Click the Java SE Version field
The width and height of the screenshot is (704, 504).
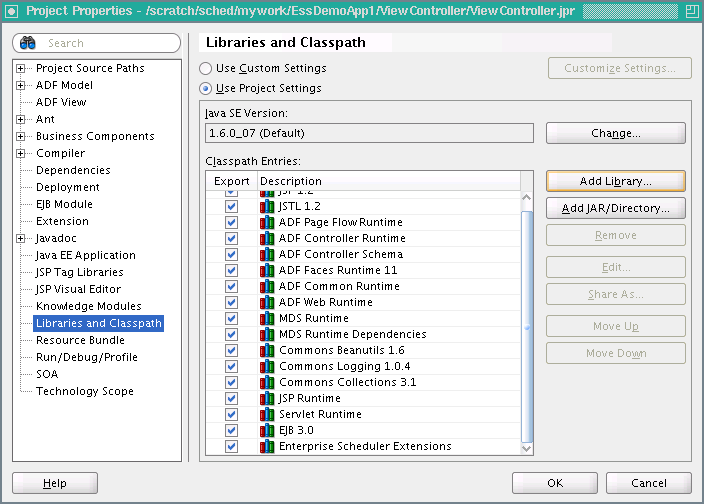(369, 133)
